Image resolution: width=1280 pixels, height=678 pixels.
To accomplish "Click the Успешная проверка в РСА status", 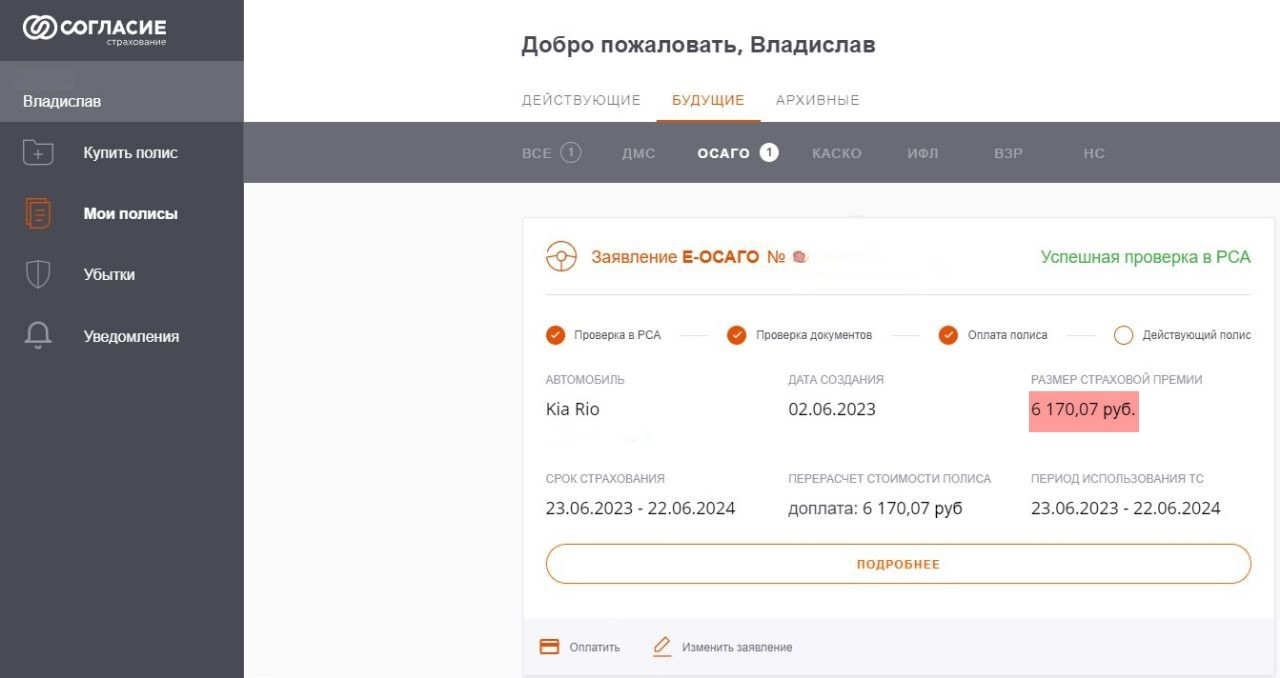I will (x=1146, y=257).
